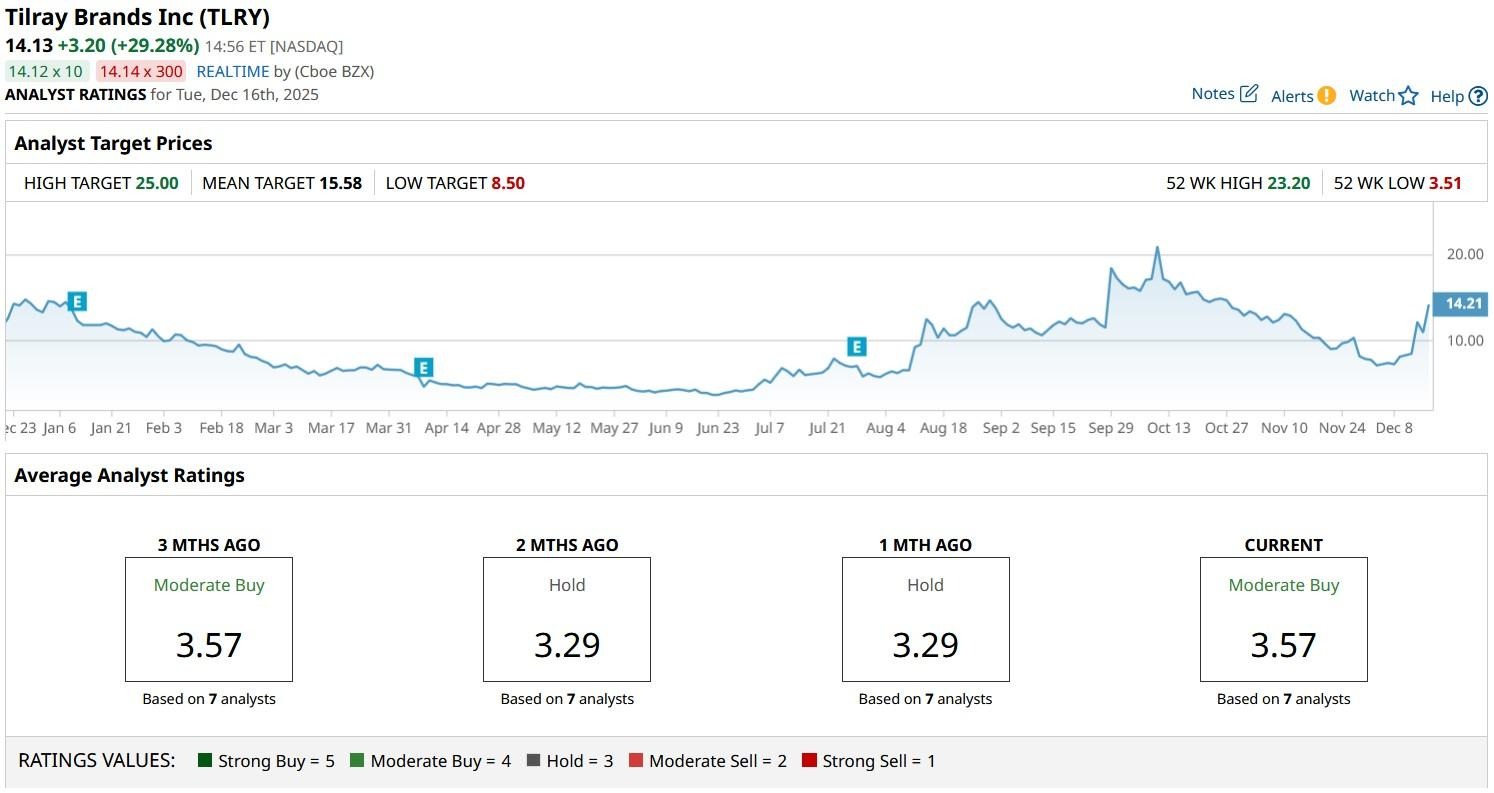Click the 14.21 current price tag on chart
Image resolution: width=1494 pixels, height=793 pixels.
1460,304
